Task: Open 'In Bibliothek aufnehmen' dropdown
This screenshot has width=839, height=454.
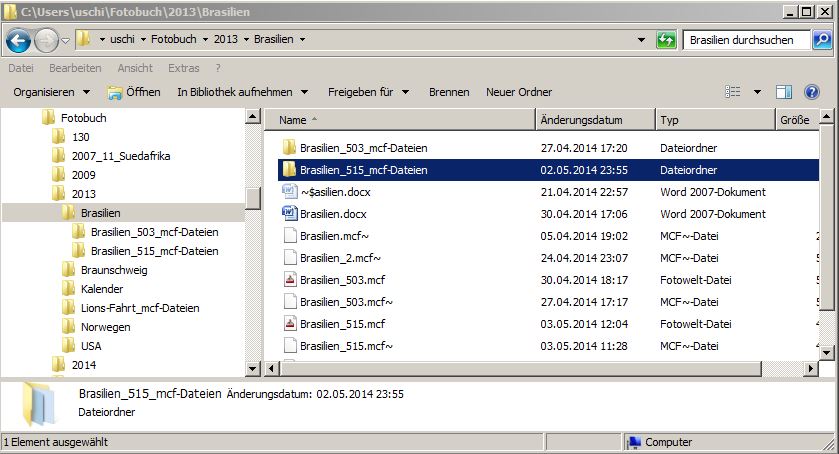Action: pos(242,92)
